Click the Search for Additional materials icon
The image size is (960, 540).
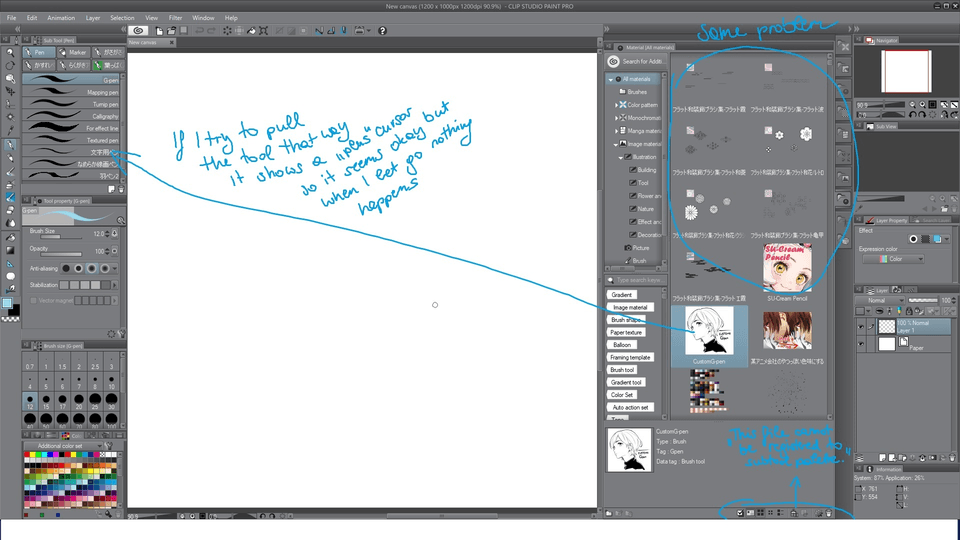point(613,61)
